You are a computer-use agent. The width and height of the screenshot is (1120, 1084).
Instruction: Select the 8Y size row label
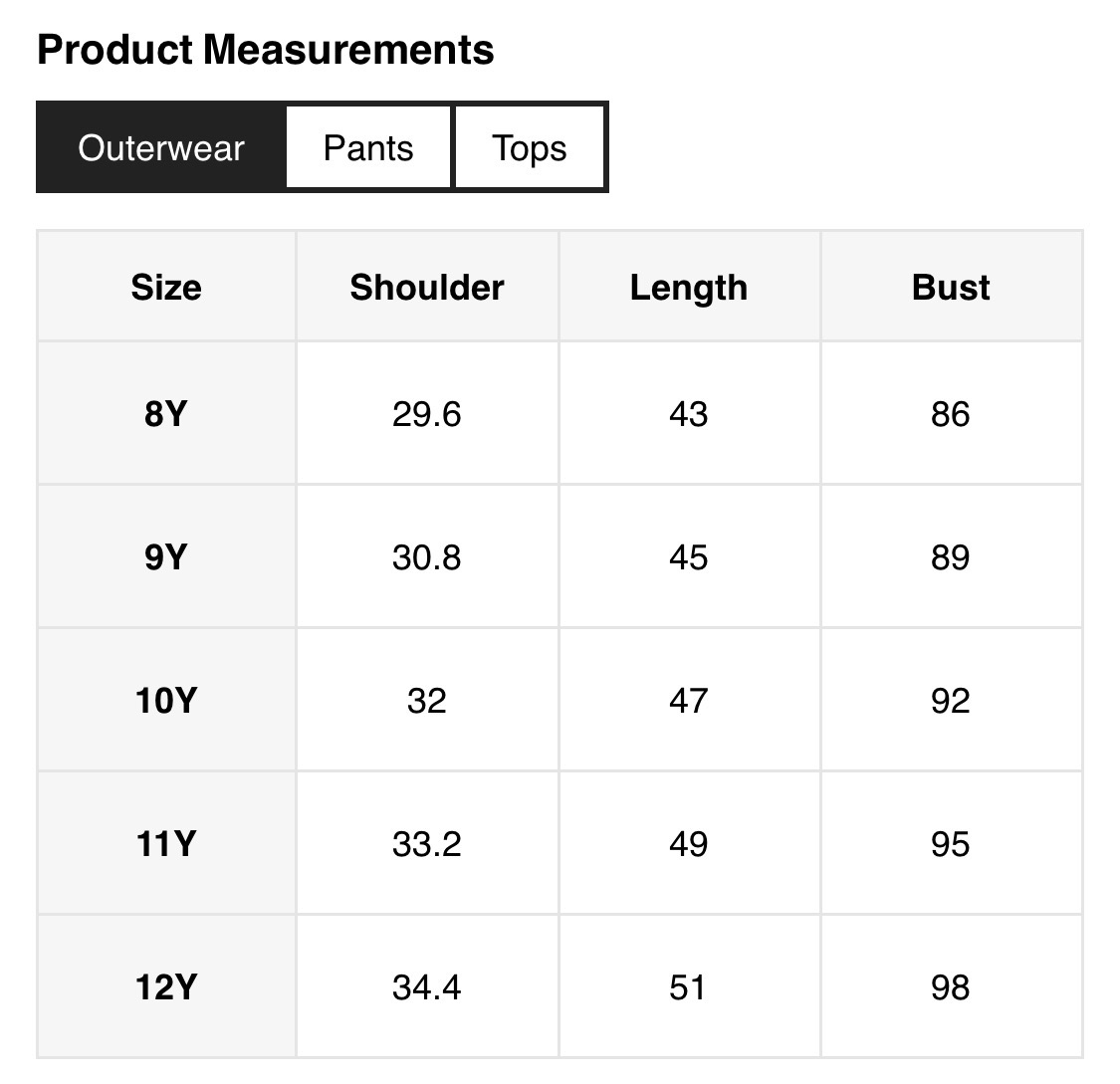point(166,414)
